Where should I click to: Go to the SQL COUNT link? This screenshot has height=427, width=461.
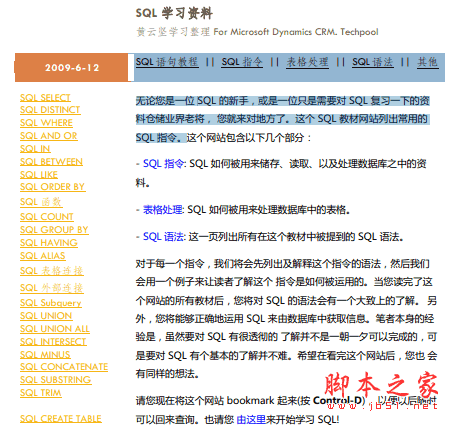[x=47, y=217]
